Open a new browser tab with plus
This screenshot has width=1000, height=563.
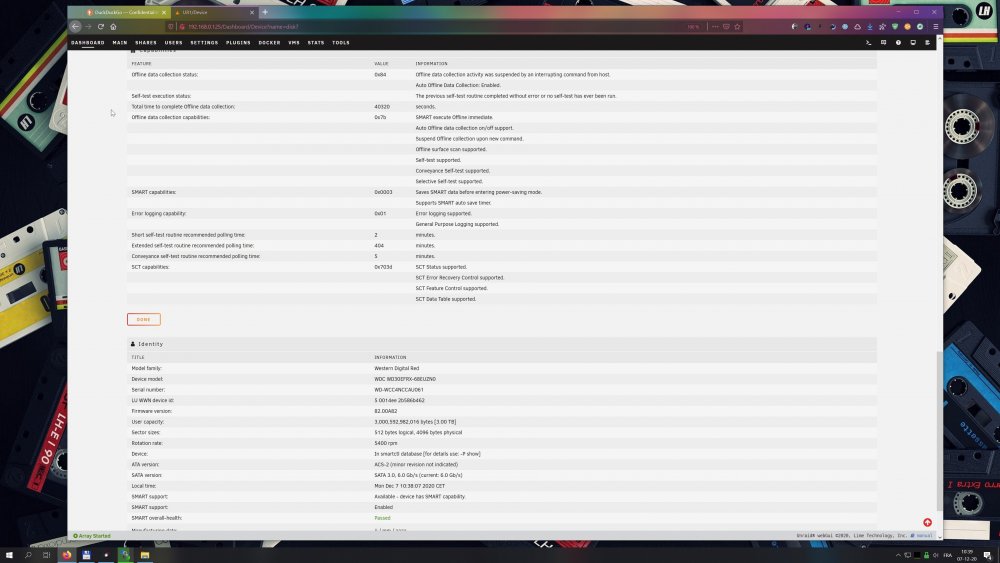265,12
